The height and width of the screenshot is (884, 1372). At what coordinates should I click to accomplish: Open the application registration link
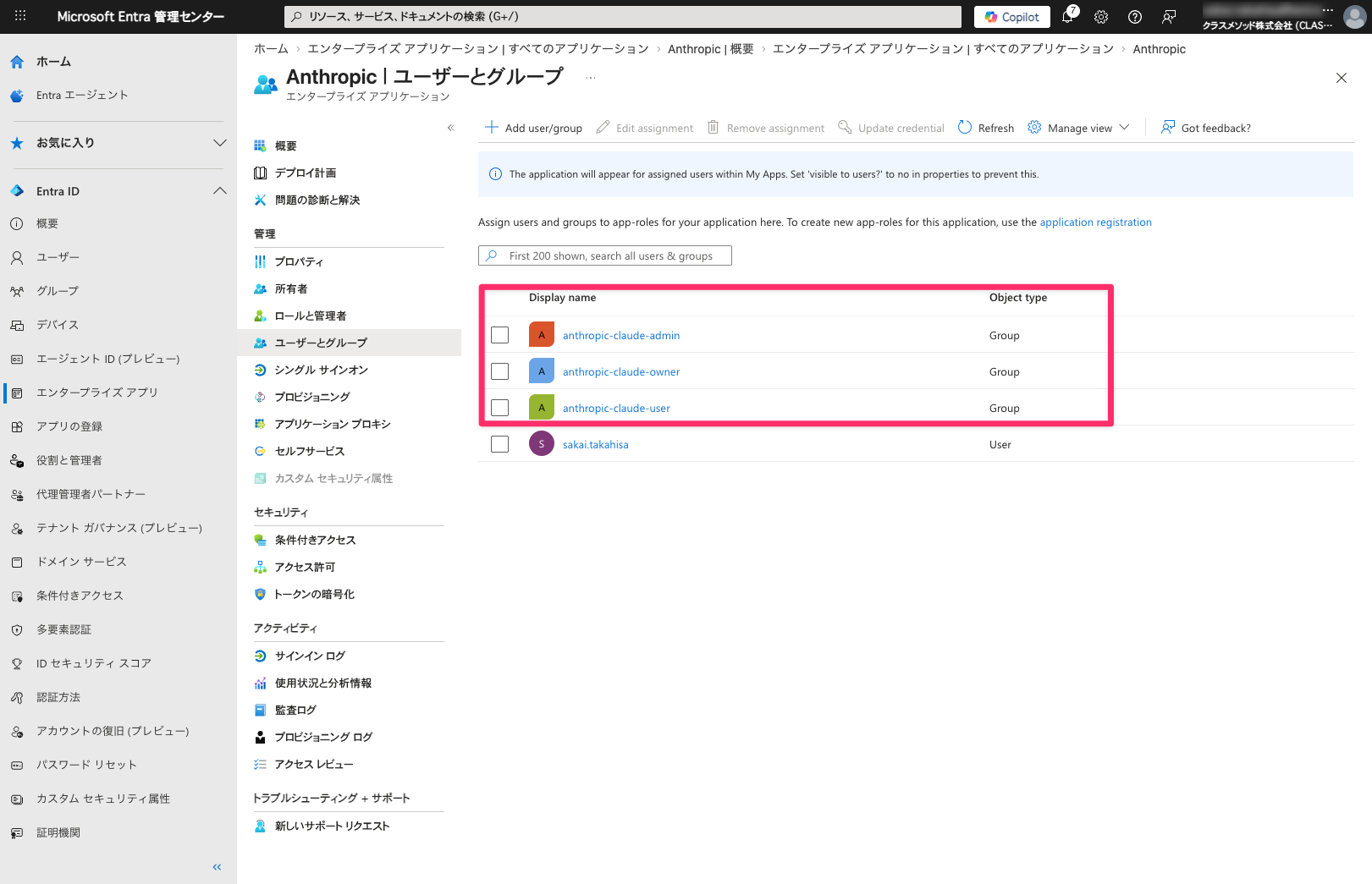(x=1095, y=222)
